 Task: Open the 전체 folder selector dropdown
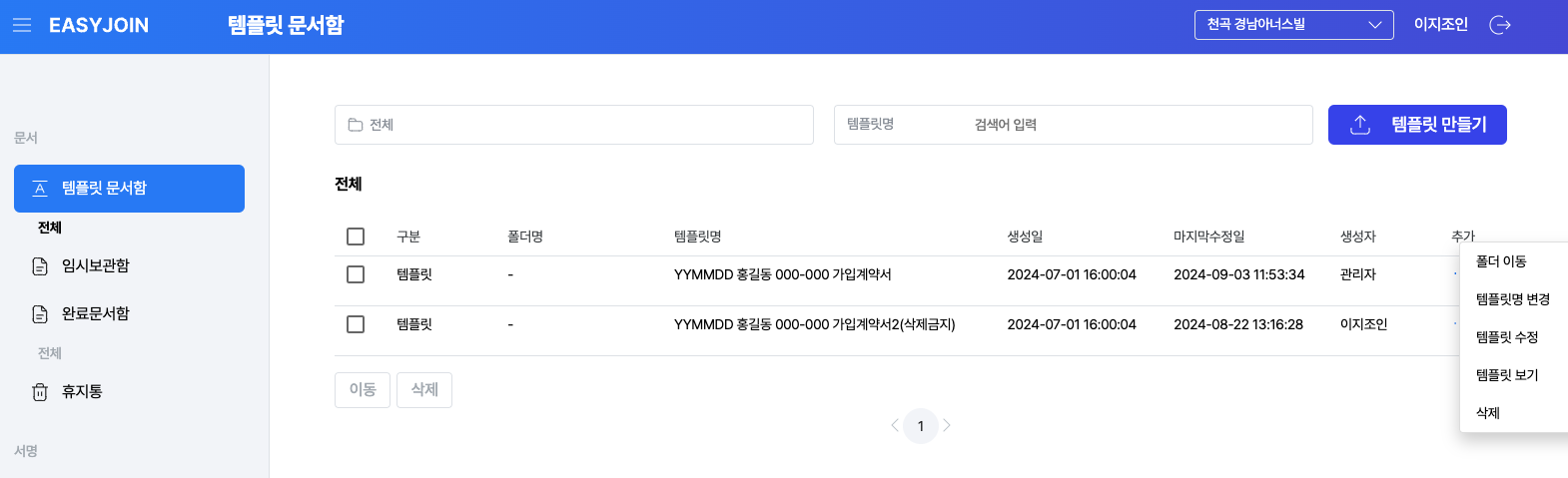pos(574,125)
